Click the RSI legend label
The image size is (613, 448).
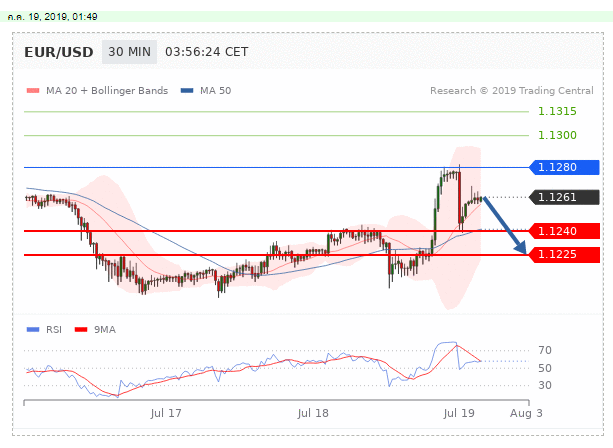click(54, 330)
